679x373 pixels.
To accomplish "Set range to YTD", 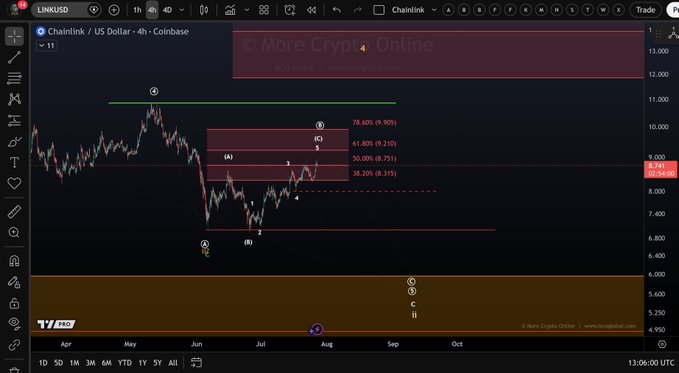I will pos(125,363).
